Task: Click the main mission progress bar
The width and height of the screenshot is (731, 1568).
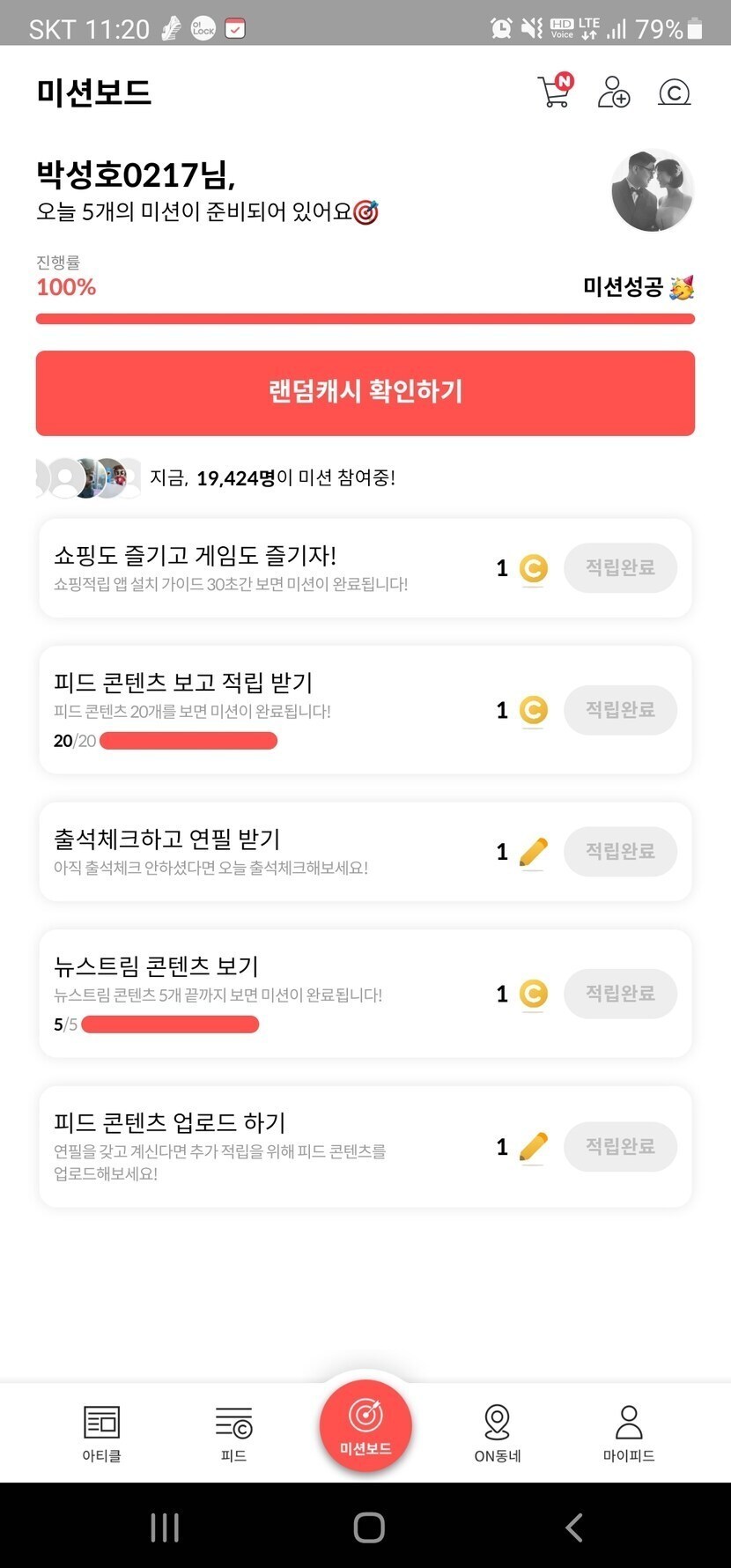Action: (365, 319)
